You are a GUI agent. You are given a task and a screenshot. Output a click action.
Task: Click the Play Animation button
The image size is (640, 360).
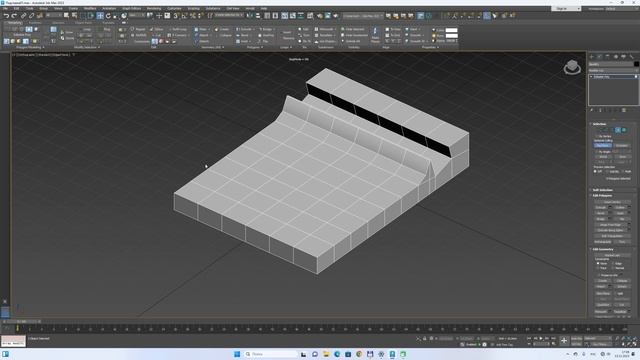541,338
